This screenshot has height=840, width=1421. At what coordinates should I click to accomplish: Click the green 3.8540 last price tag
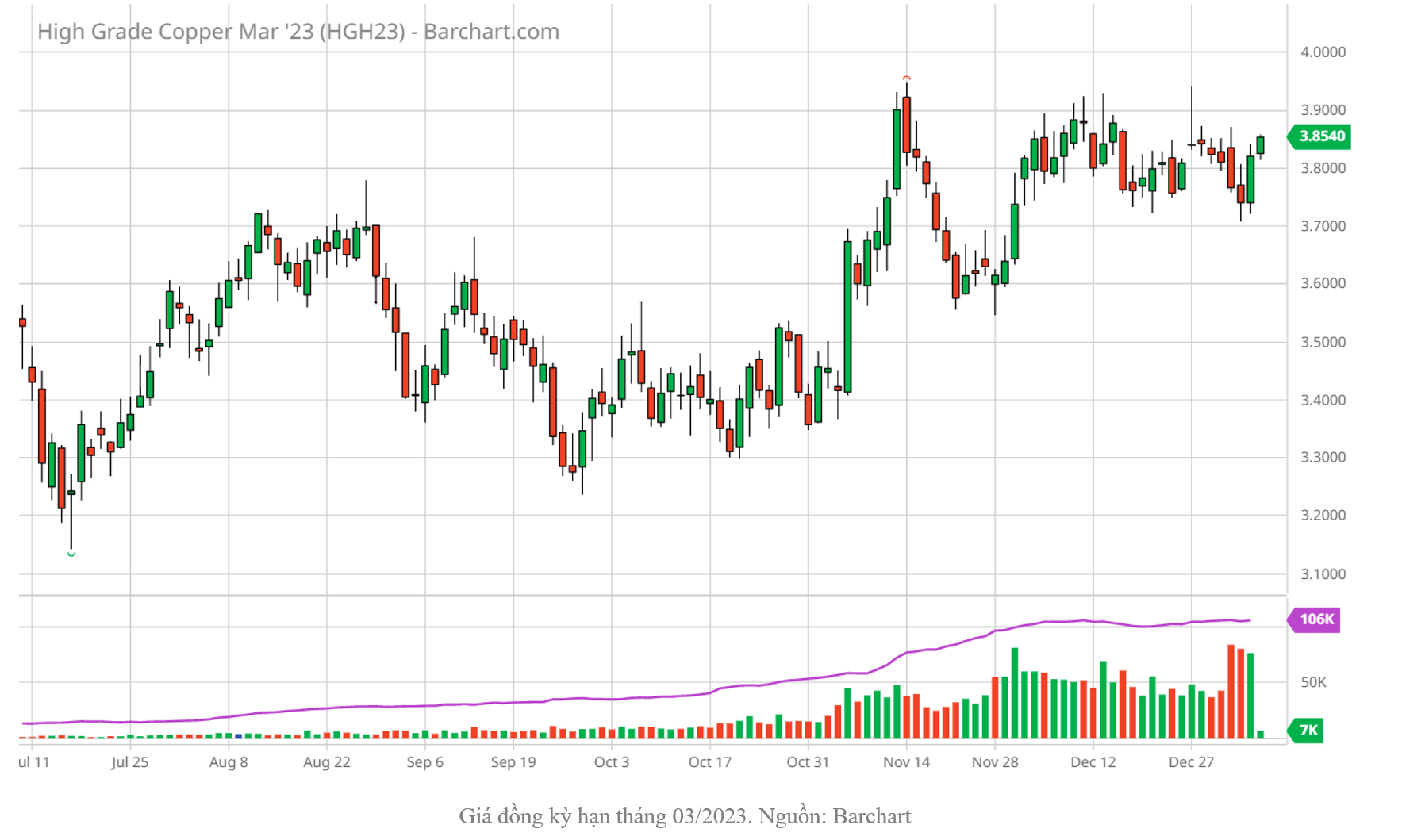point(1321,136)
